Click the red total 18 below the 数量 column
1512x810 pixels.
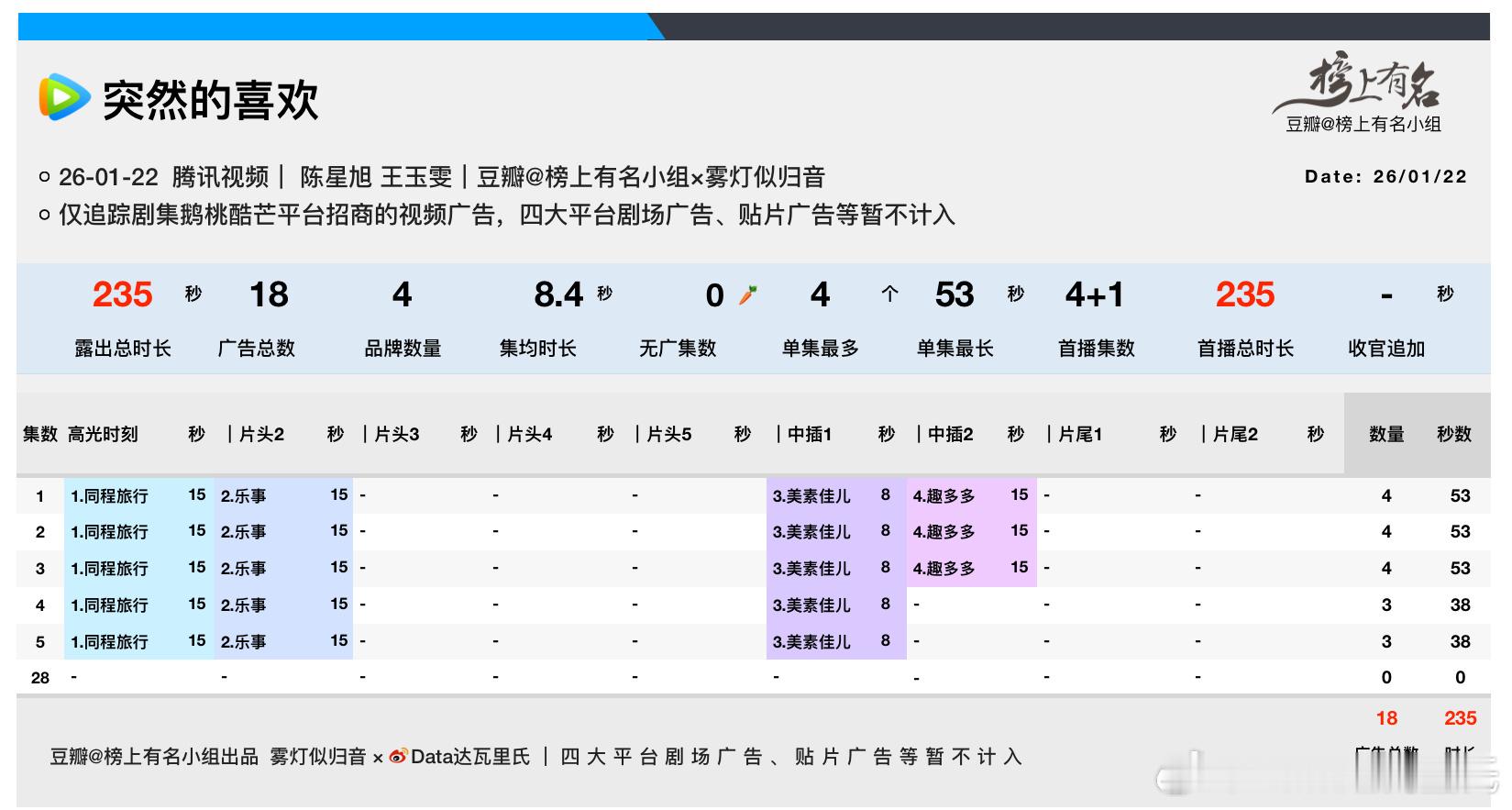[x=1386, y=718]
